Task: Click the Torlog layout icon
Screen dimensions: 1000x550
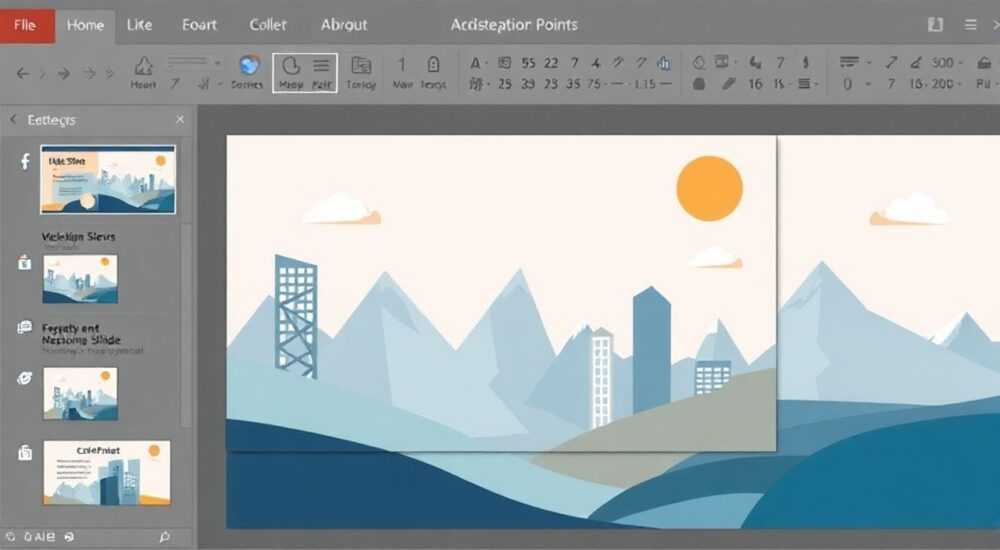Action: [x=361, y=65]
